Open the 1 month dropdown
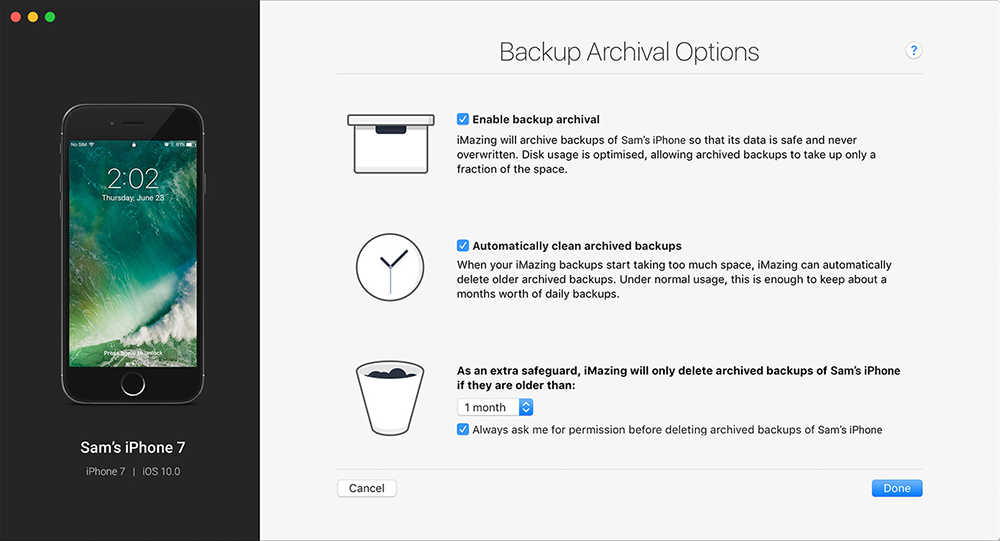The height and width of the screenshot is (541, 1000). tap(495, 407)
